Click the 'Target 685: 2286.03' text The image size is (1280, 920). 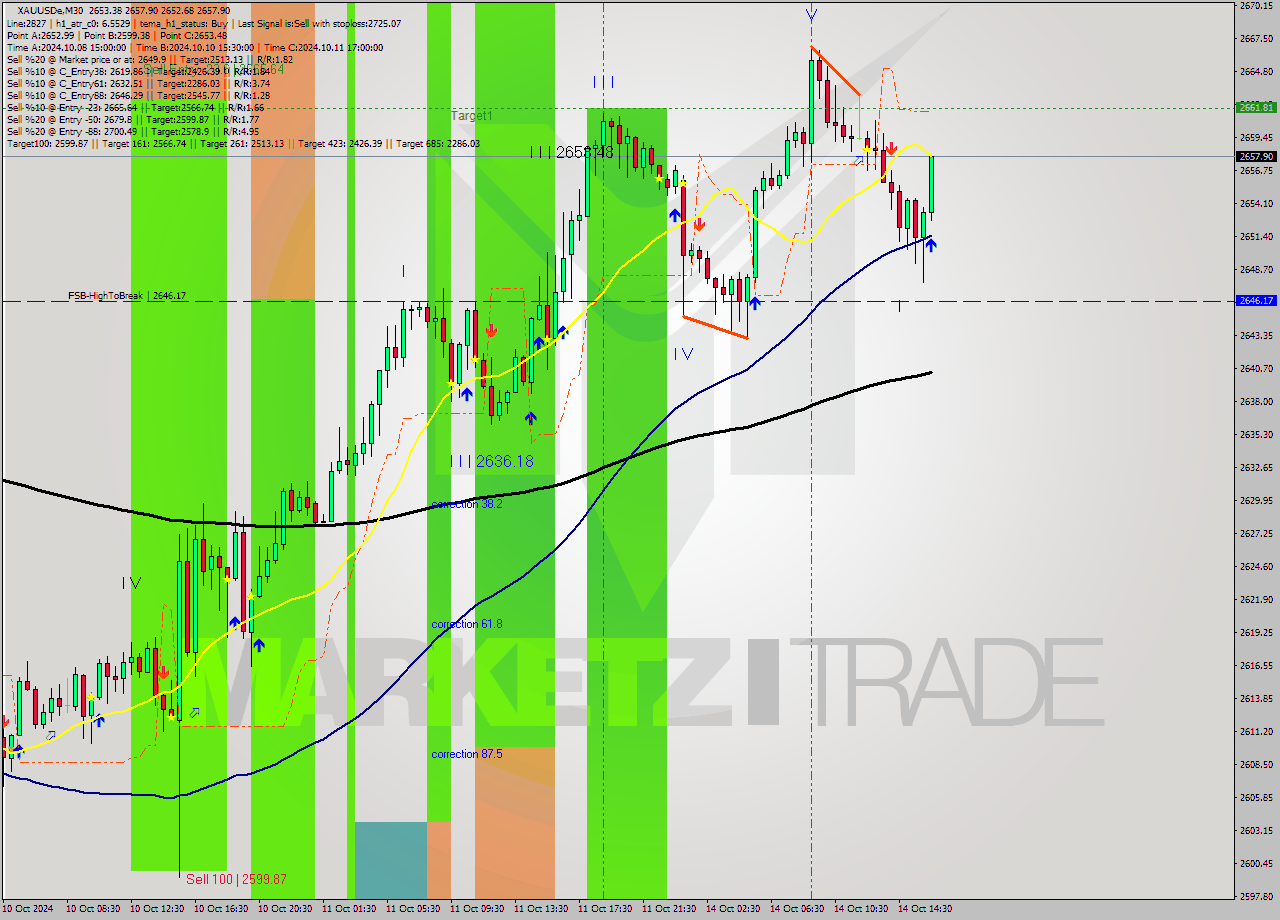click(x=438, y=143)
